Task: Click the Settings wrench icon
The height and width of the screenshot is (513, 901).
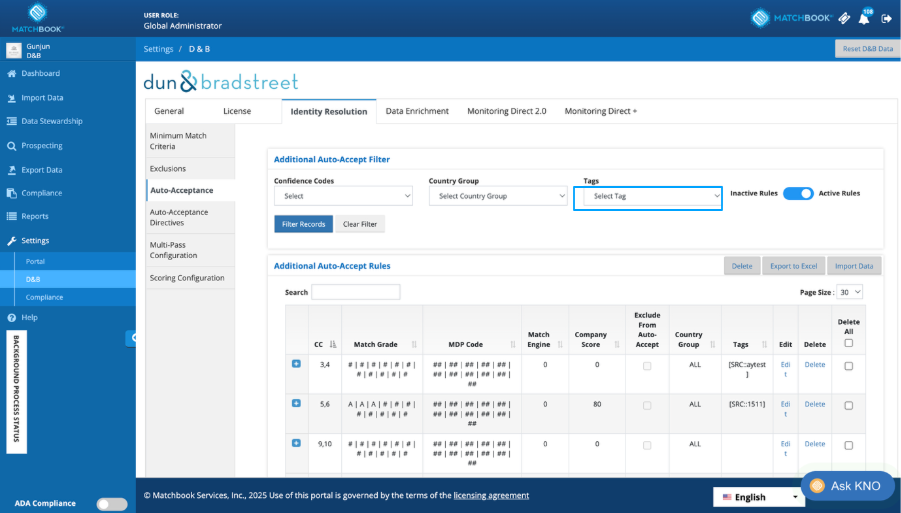Action: (x=11, y=241)
